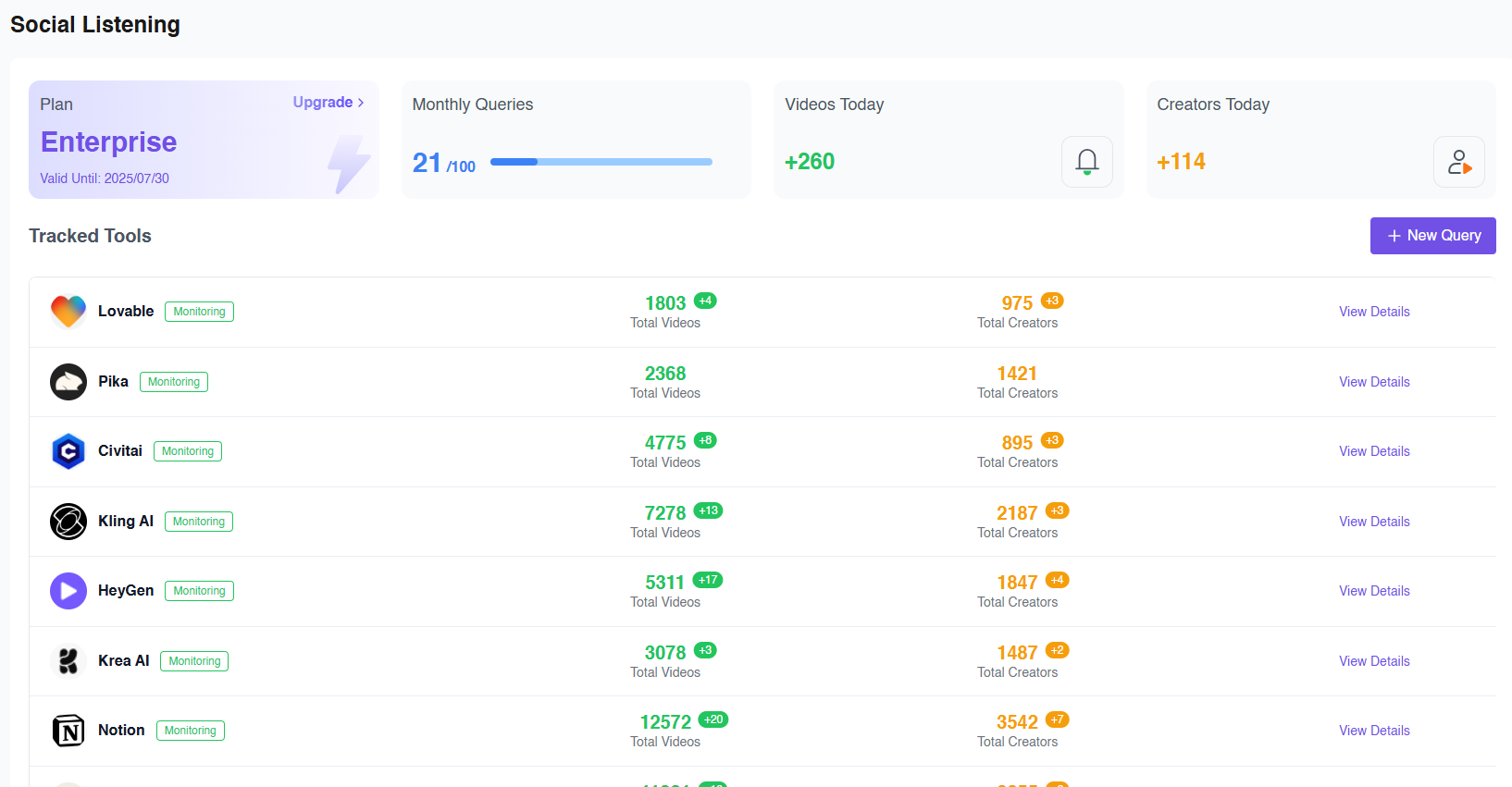
Task: Click the +260 Videos Today value
Action: click(810, 162)
